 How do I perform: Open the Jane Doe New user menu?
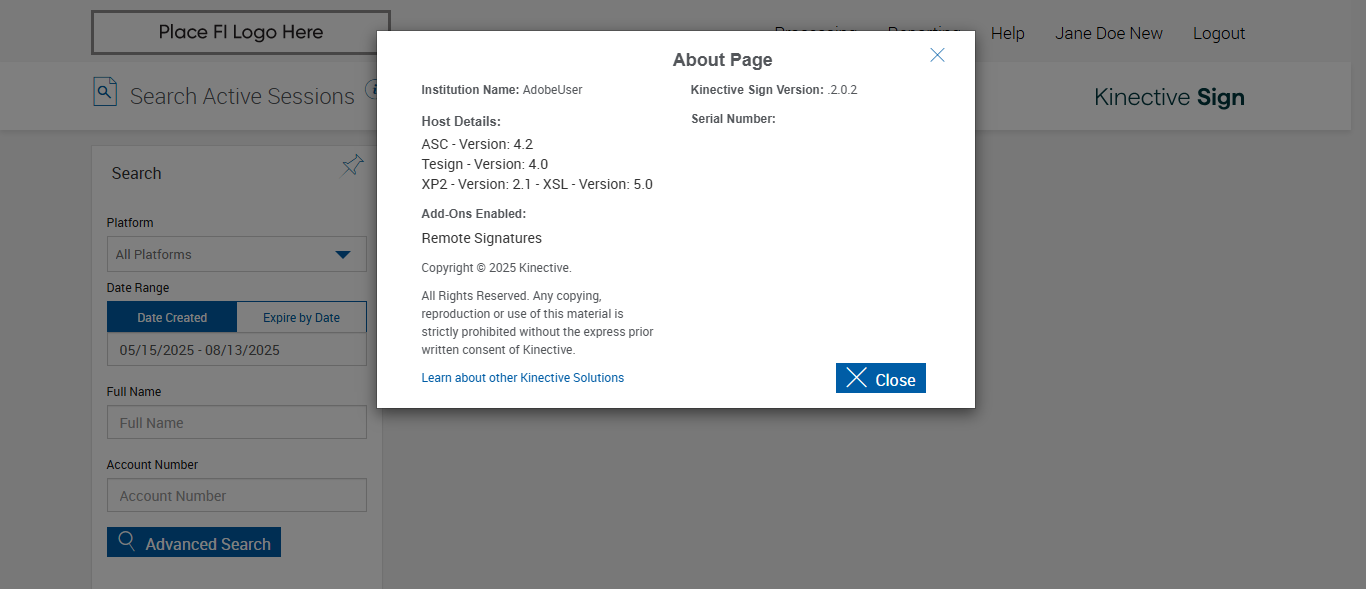click(1109, 33)
